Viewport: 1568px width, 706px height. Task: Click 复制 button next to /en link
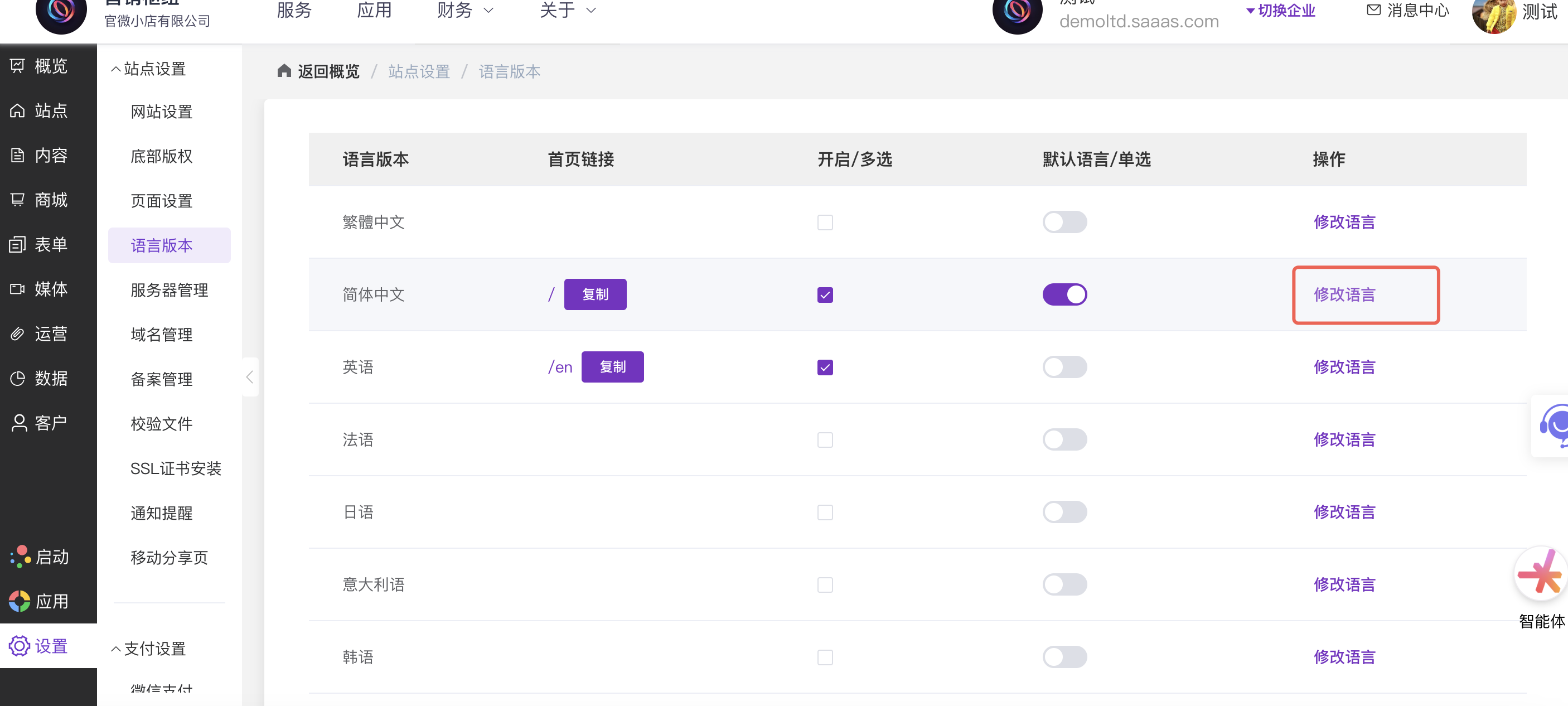pos(612,367)
